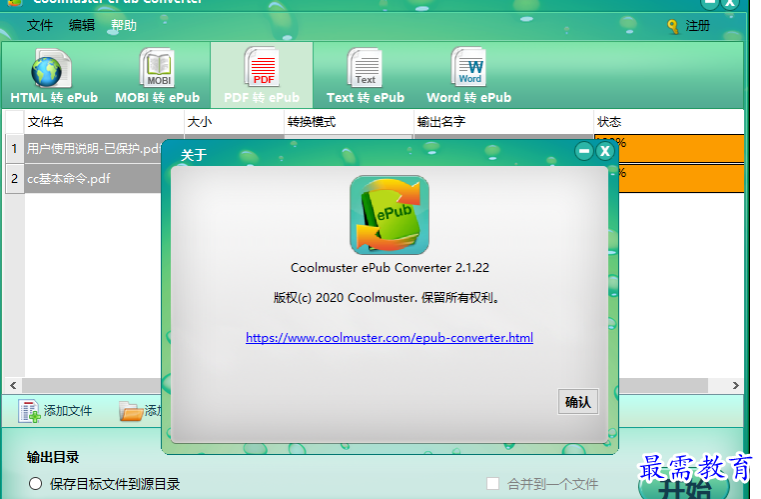Screen dimensions: 761x499
Task: Click the add file document icon
Action: [x=29, y=411]
